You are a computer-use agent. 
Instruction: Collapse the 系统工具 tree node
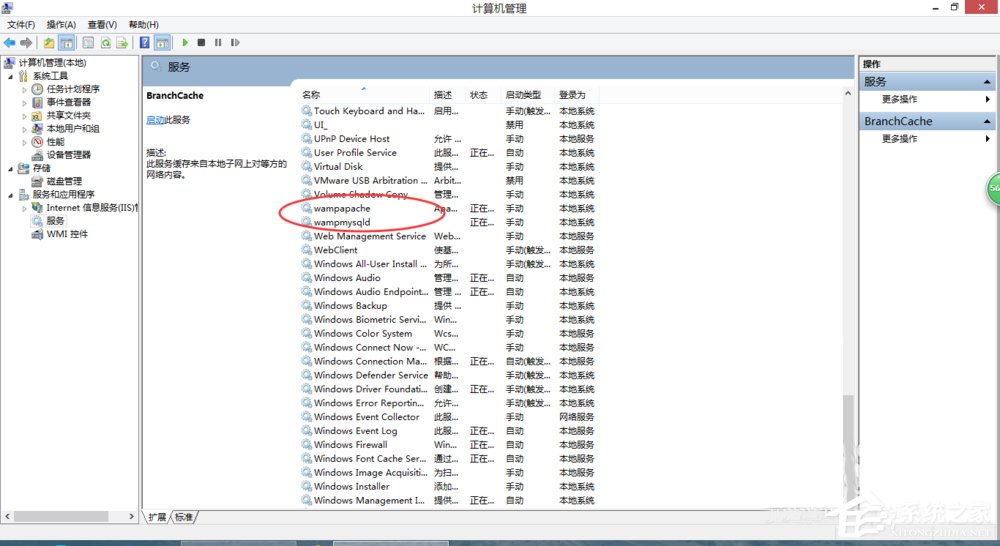11,76
